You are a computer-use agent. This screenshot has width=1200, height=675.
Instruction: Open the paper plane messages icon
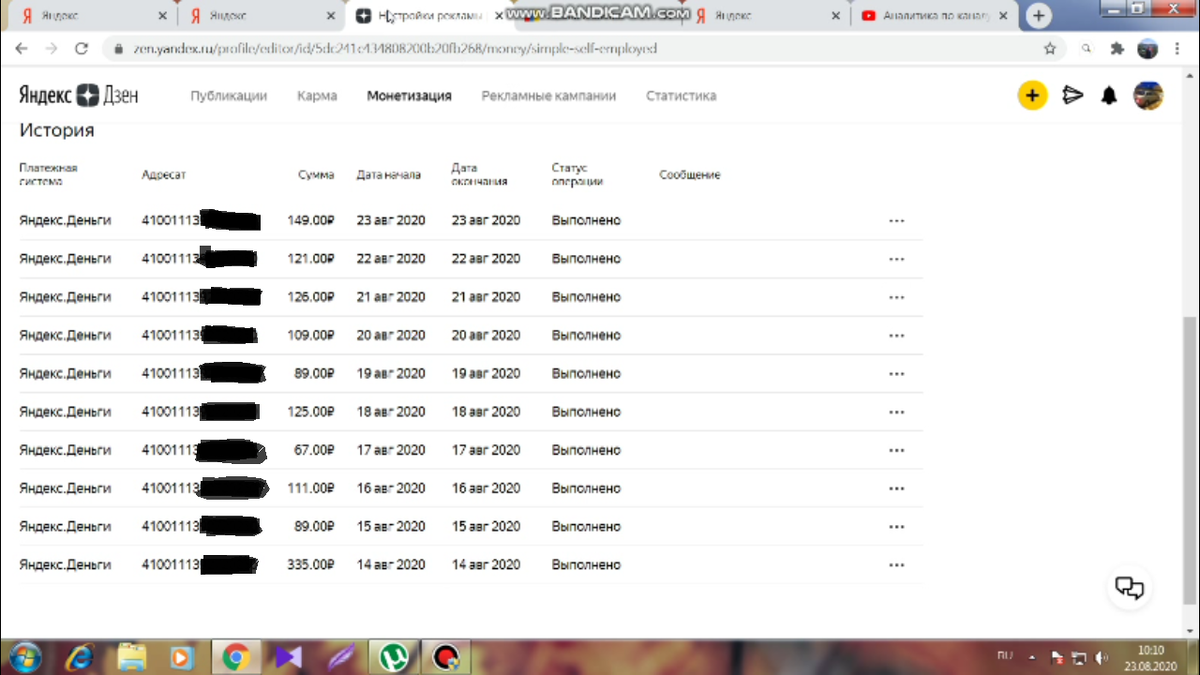point(1072,96)
